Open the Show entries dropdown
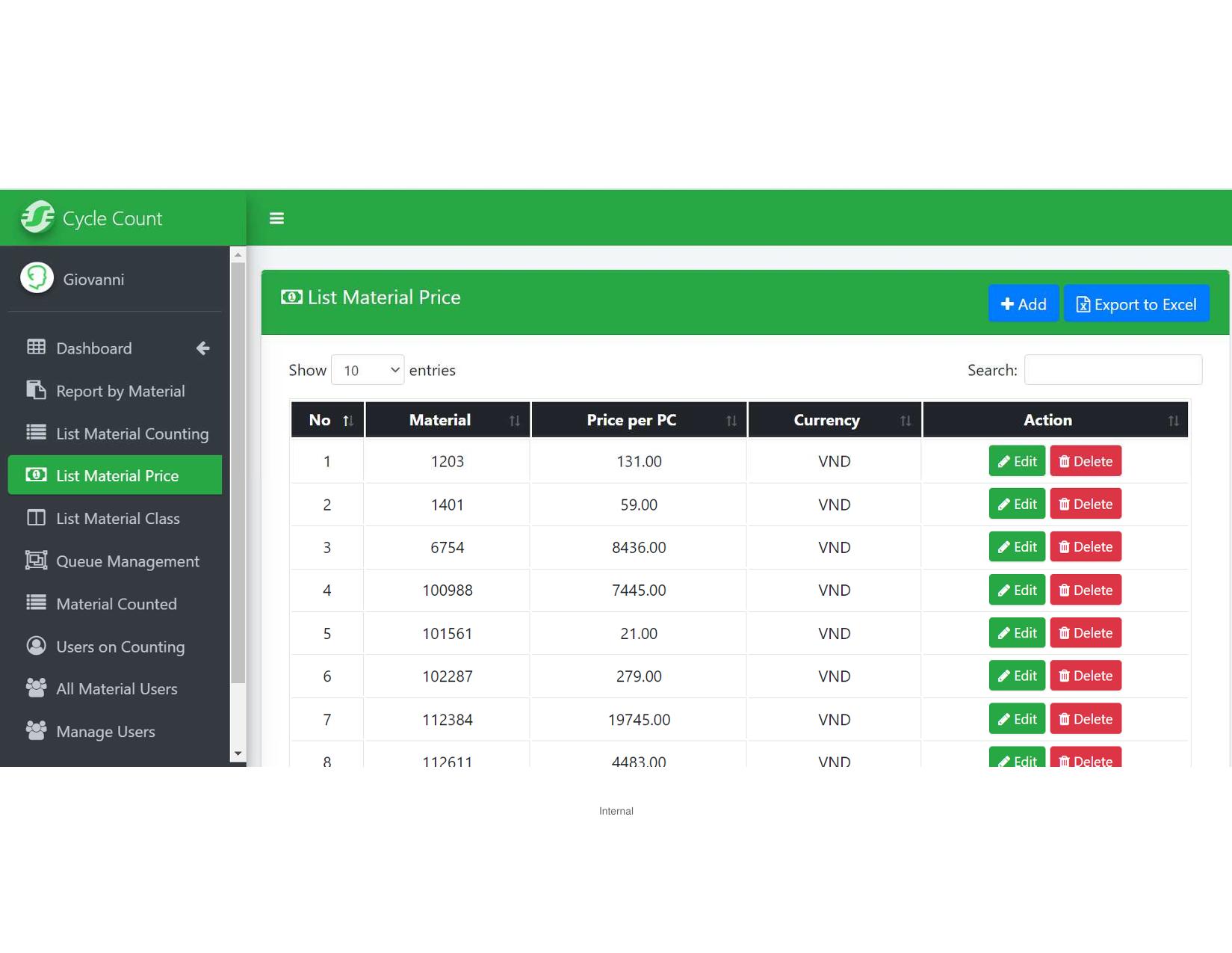The image size is (1232, 953). [x=368, y=370]
